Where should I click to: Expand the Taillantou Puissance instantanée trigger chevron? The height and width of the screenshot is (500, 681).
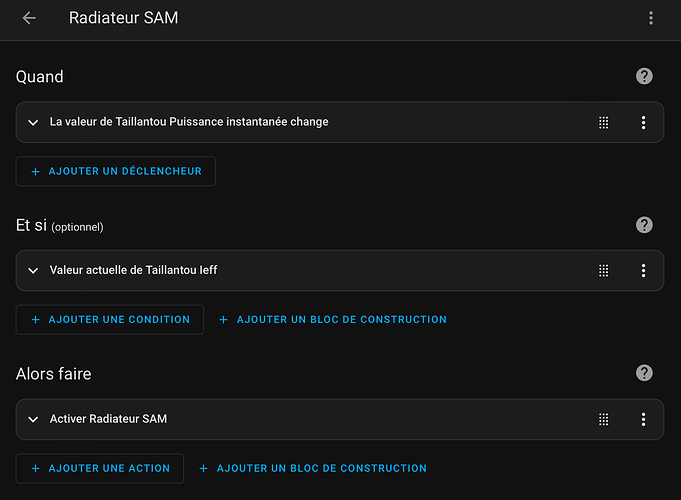[x=33, y=123]
